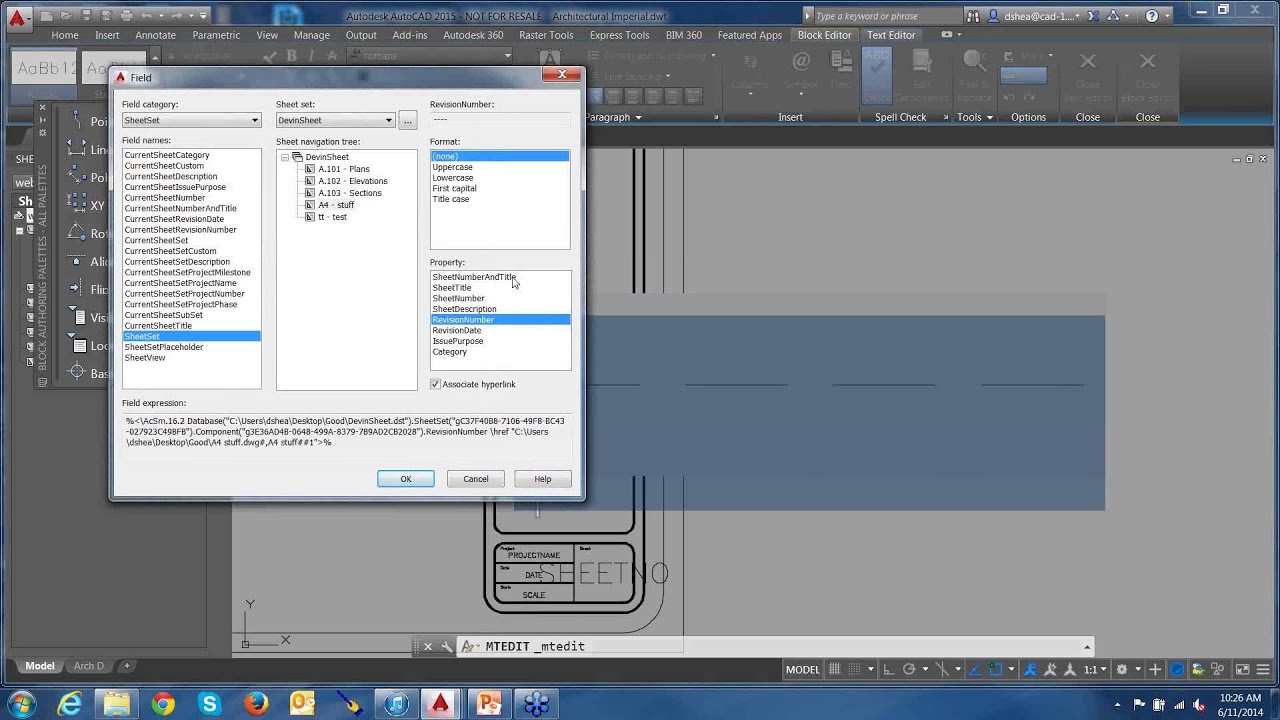The width and height of the screenshot is (1280, 720).
Task: Click Help in the Field dialog
Action: coord(543,479)
